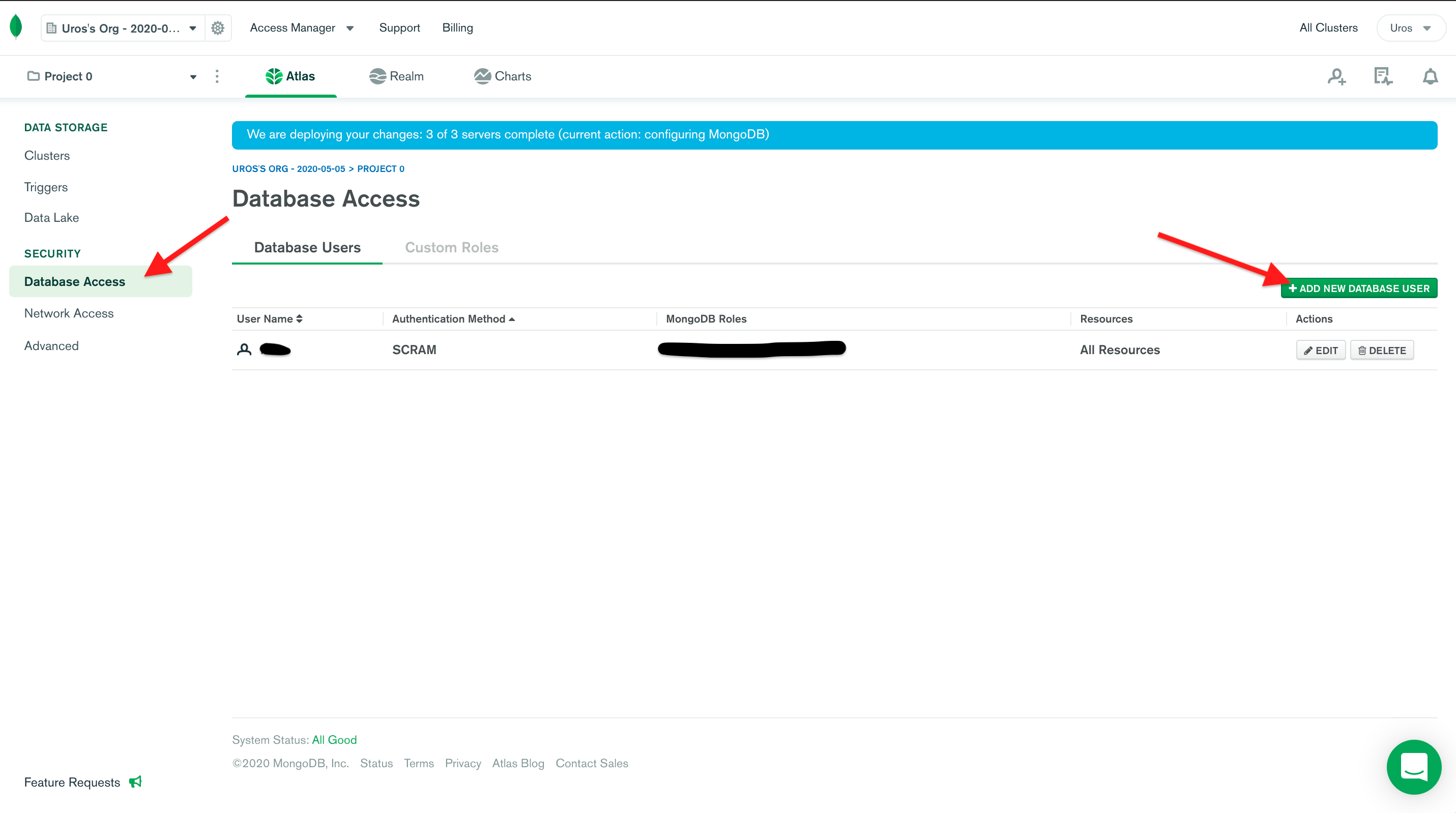The height and width of the screenshot is (813, 1456).
Task: Open Network Access in the sidebar
Action: click(69, 313)
